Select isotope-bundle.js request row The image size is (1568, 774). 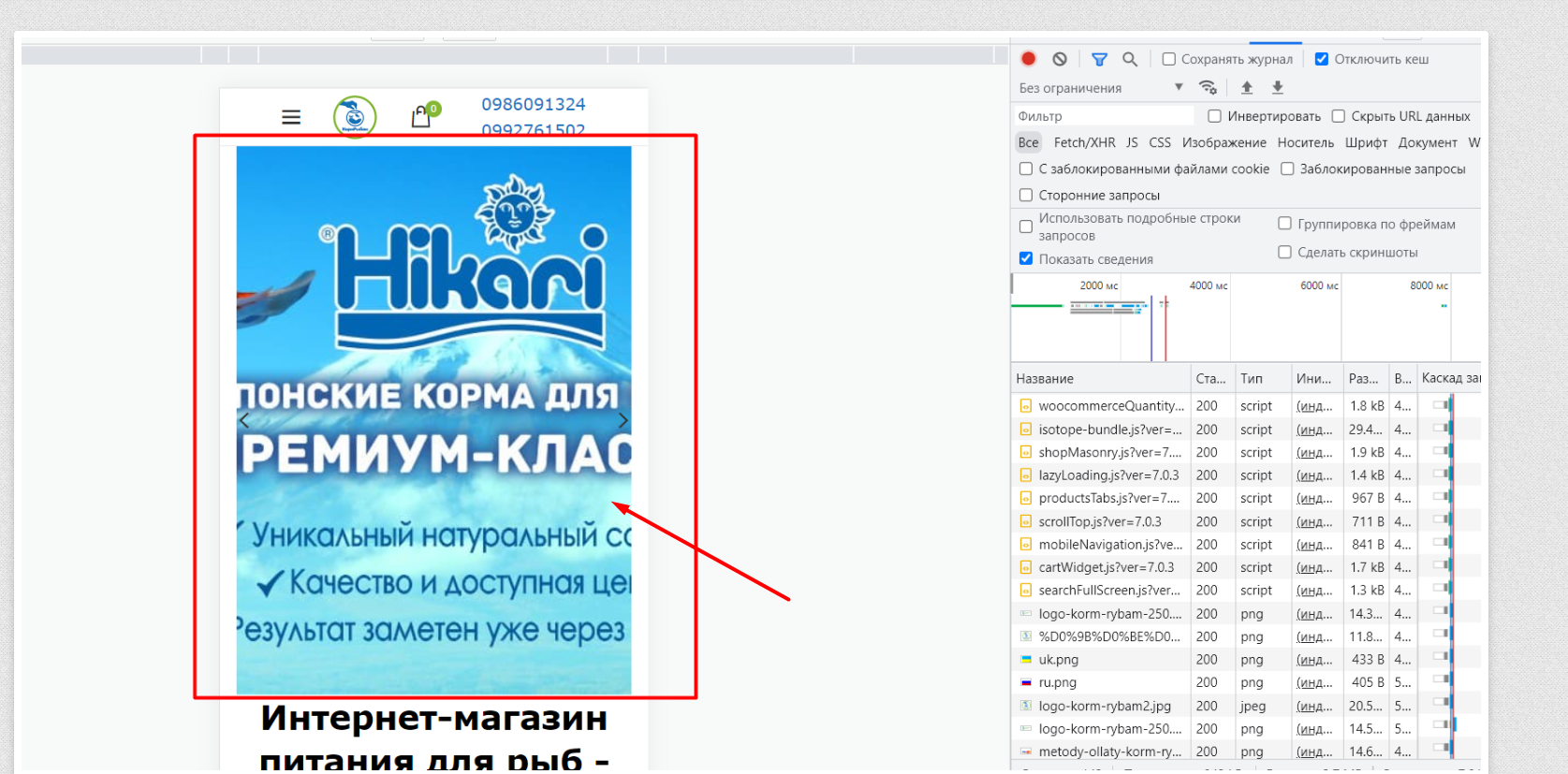pyautogui.click(x=1245, y=430)
